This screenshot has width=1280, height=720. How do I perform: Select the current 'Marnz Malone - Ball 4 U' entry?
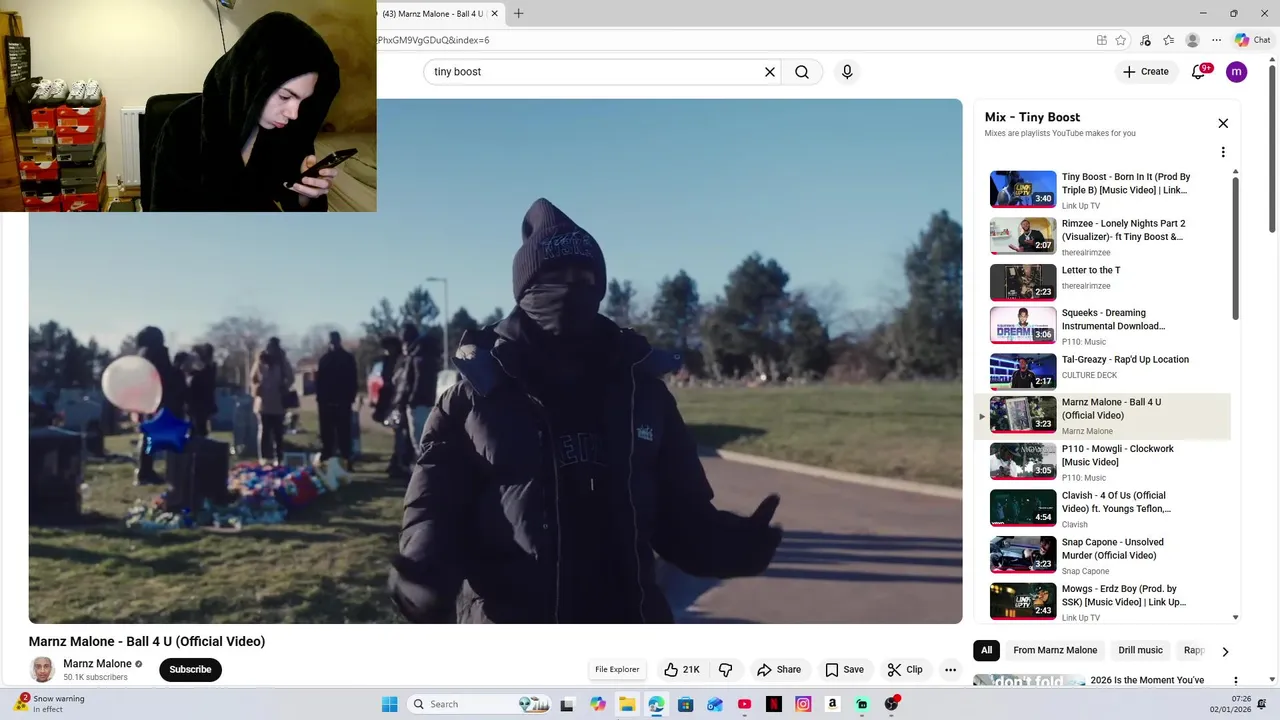coord(1104,416)
